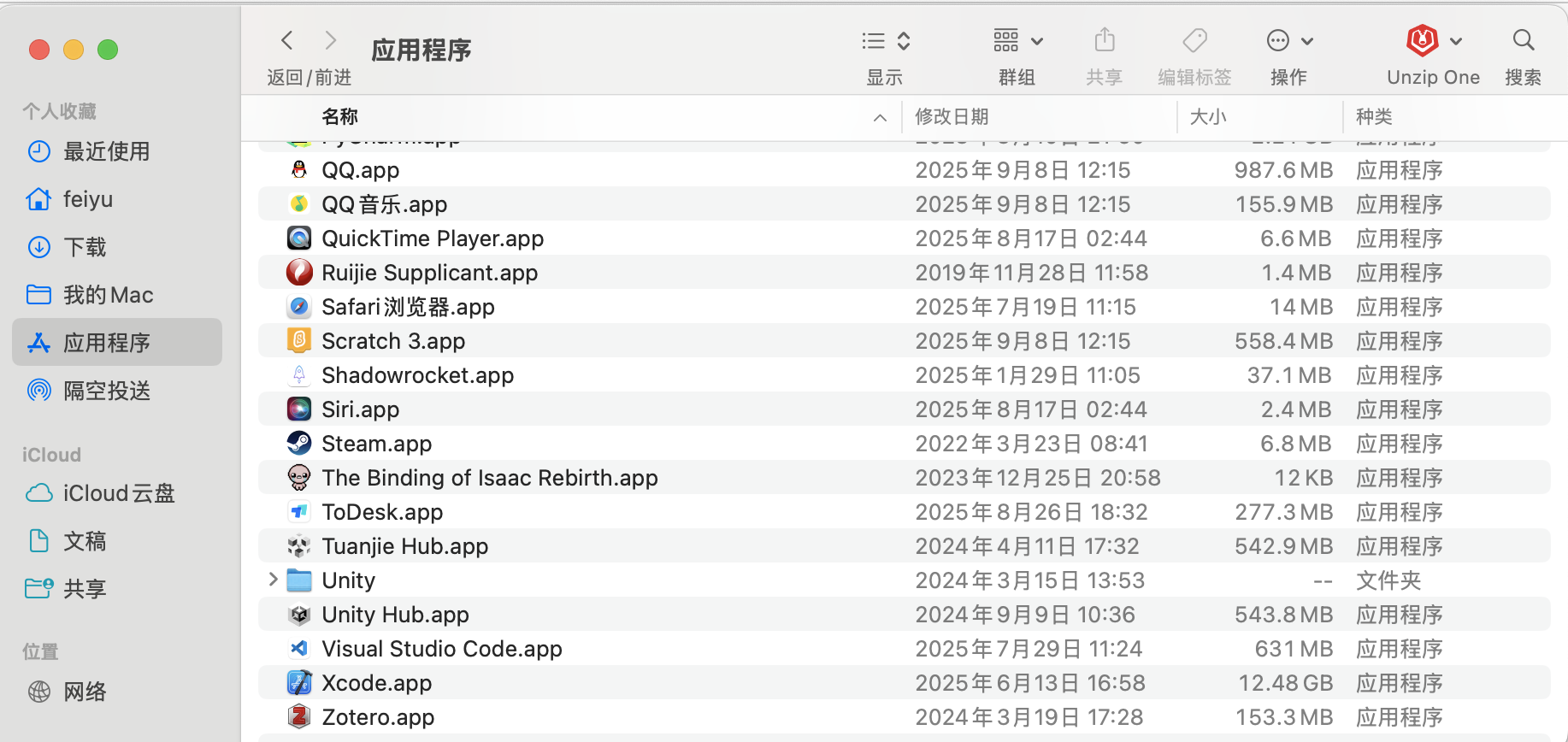Click Steam's date 2022年3月23日 08:41

point(1031,444)
